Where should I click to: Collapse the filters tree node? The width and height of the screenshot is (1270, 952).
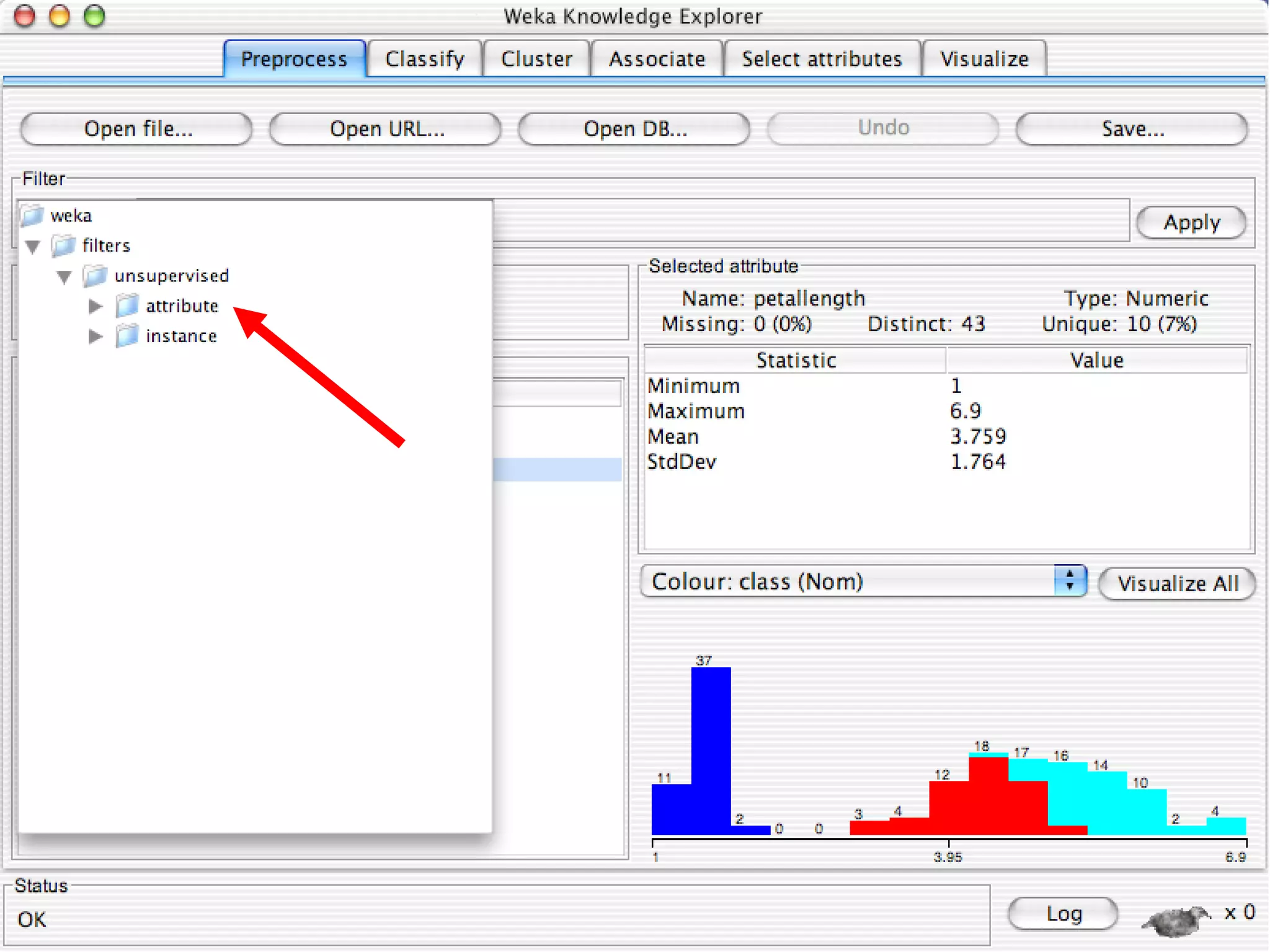(33, 247)
